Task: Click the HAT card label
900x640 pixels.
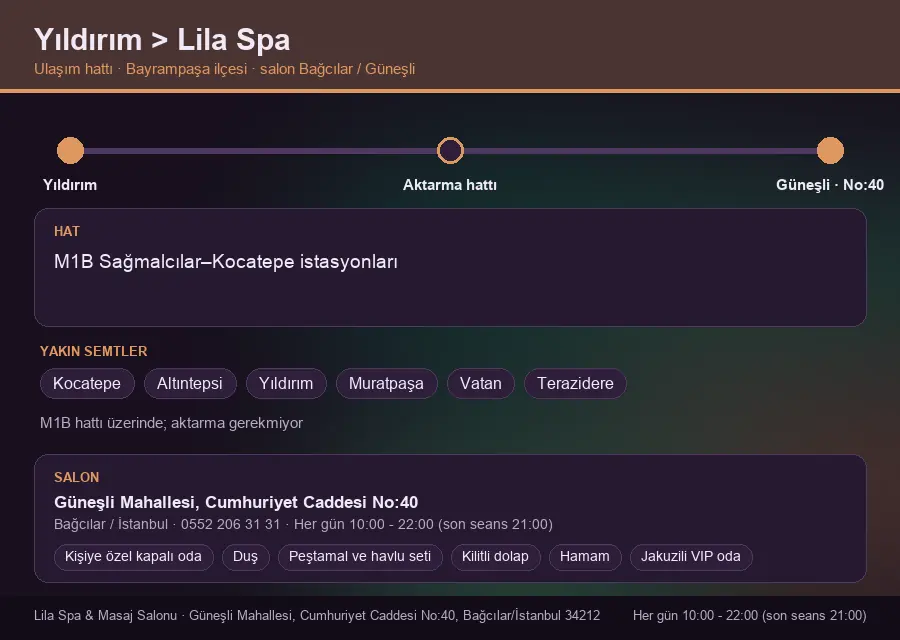Action: 67,231
